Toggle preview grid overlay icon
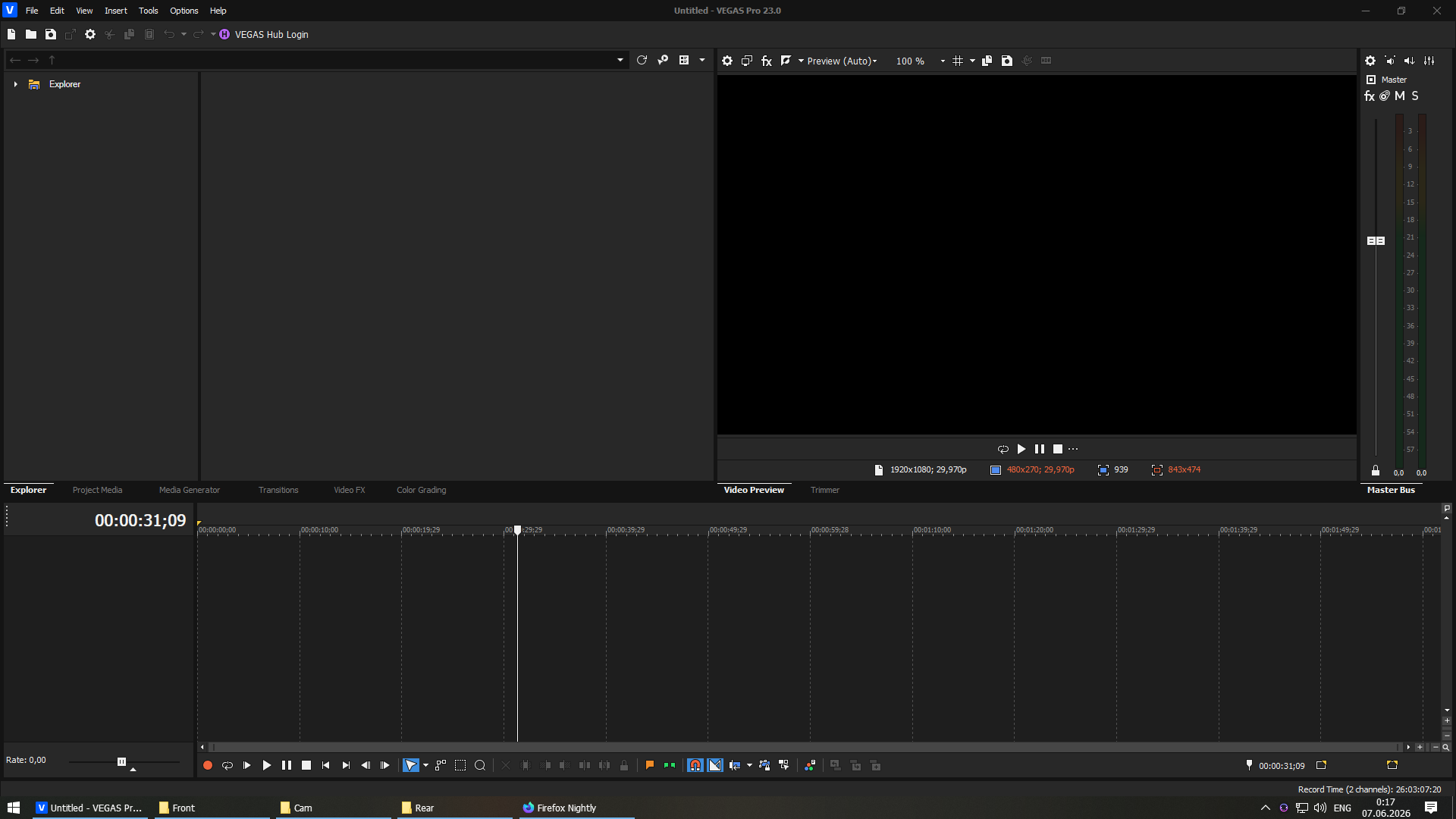 click(958, 61)
